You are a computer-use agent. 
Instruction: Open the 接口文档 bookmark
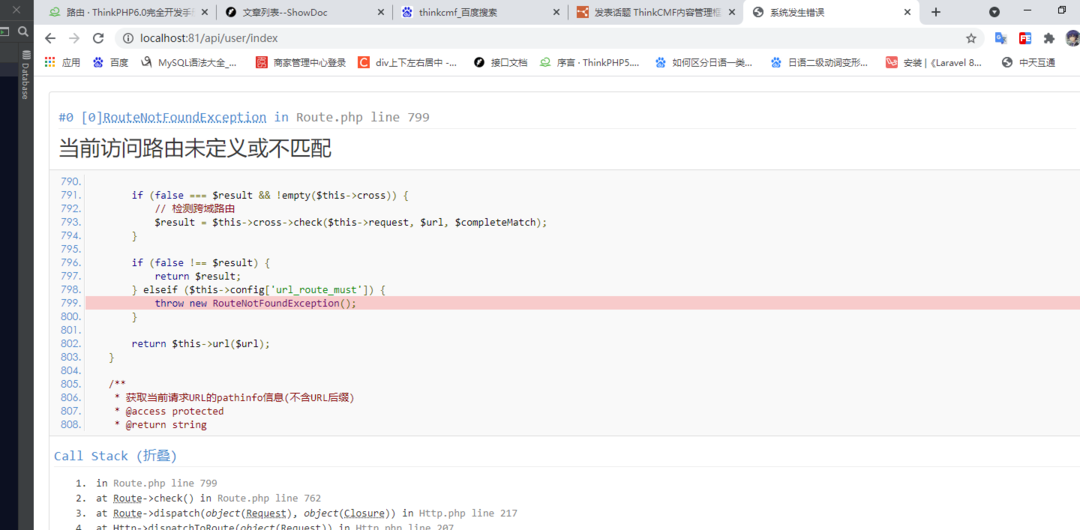click(x=501, y=63)
